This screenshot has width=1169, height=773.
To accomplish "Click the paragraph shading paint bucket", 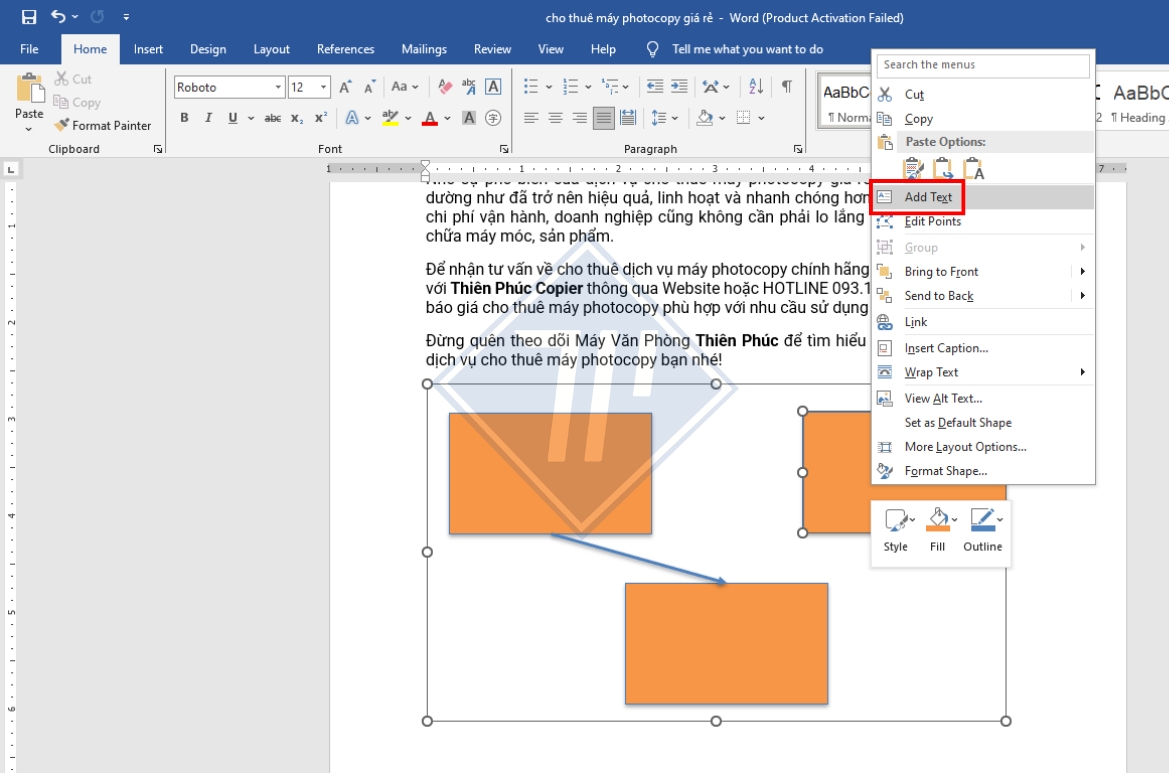I will [705, 118].
